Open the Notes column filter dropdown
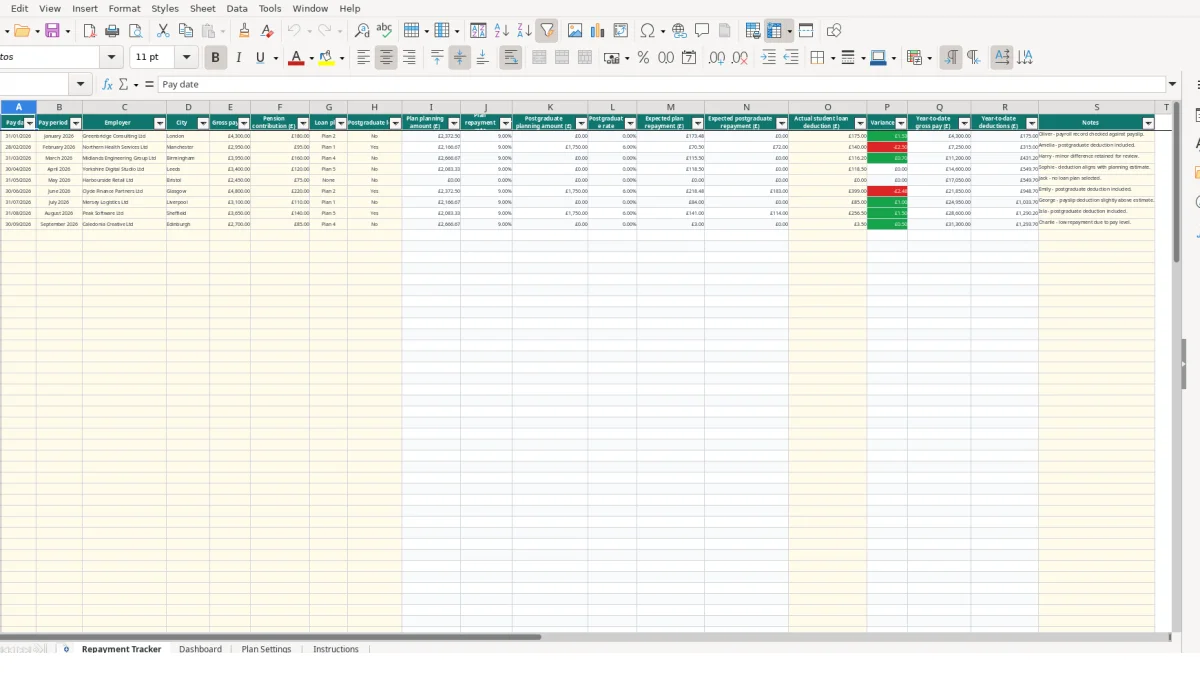This screenshot has width=1200, height=675. (x=1148, y=124)
